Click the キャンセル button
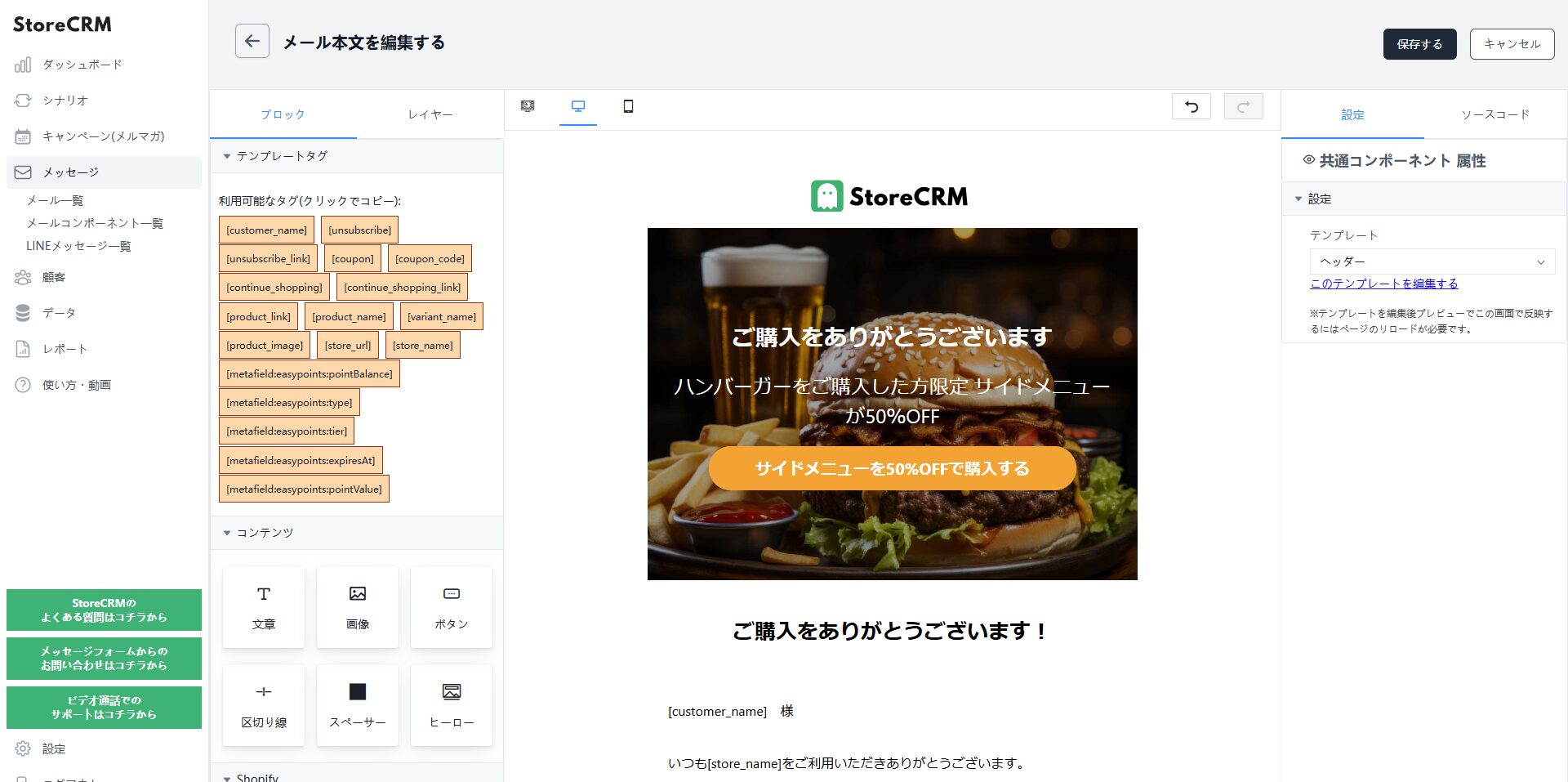 click(x=1512, y=44)
